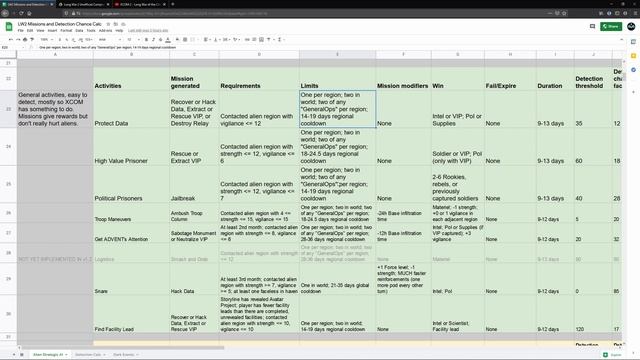Switch to the Detection Calc sheet tab

tap(90, 355)
